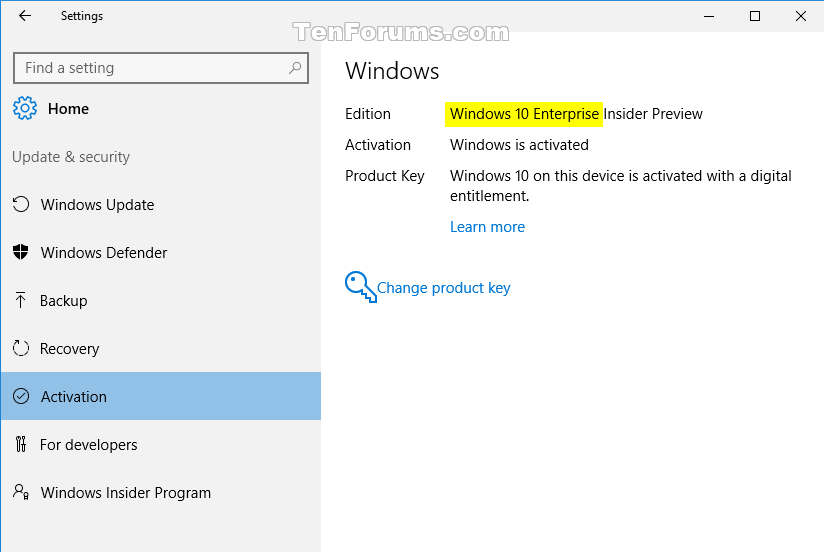Click the Home gear icon
The image size is (824, 552).
coord(25,108)
